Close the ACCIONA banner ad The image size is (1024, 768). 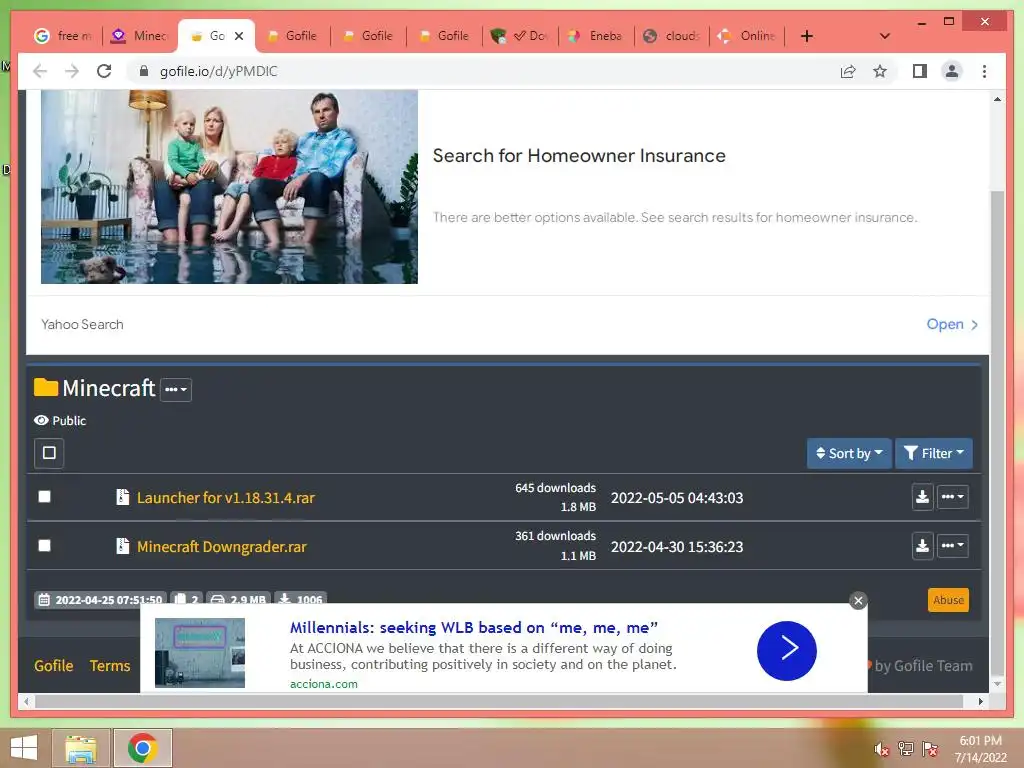[x=858, y=601]
